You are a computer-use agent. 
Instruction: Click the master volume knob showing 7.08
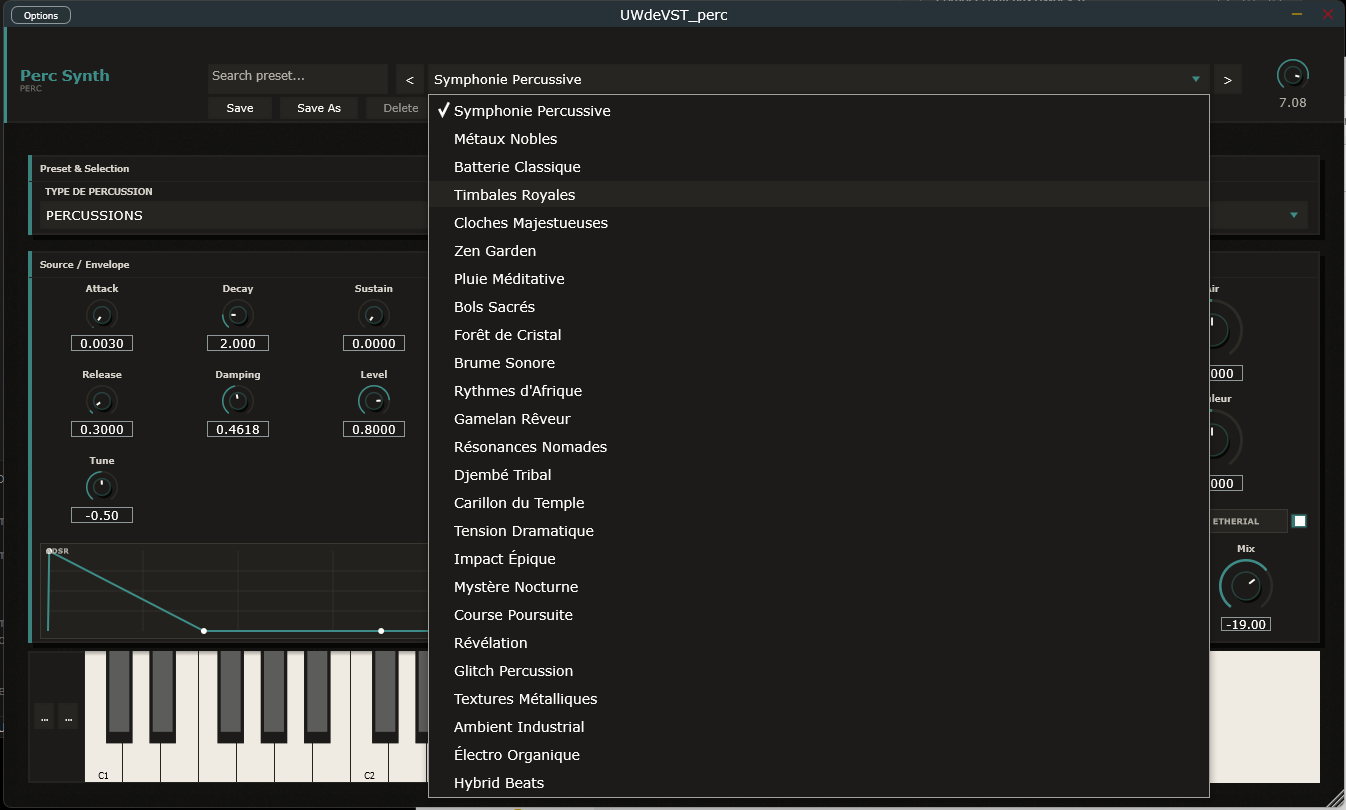(1292, 75)
